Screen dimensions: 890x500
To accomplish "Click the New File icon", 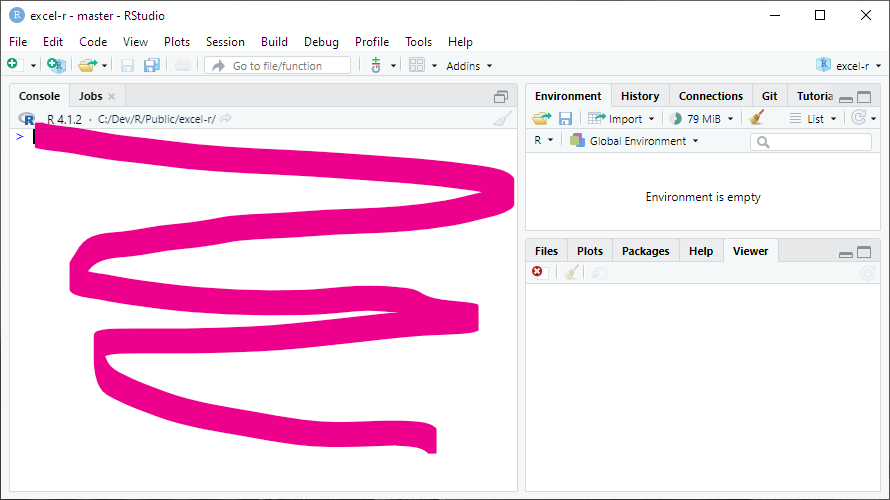I will (x=14, y=65).
